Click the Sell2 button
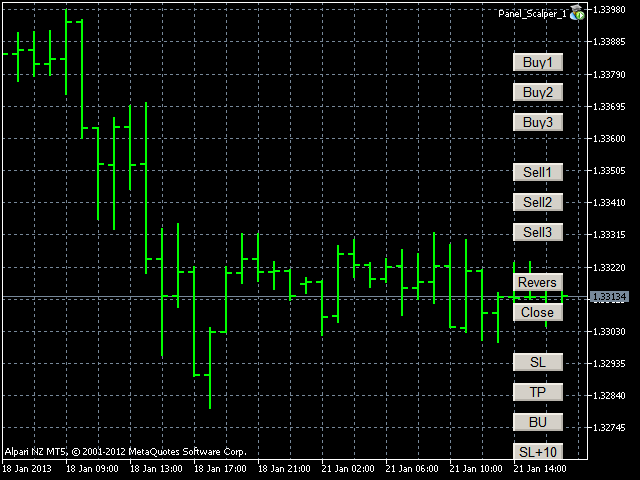 (x=538, y=202)
